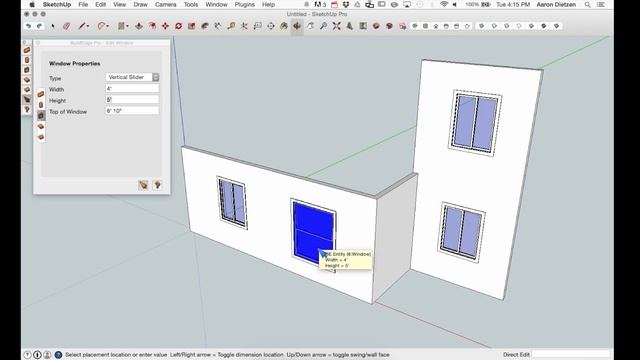Viewport: 640px width, 360px height.
Task: Open the Tools menu
Action: pos(191,4)
